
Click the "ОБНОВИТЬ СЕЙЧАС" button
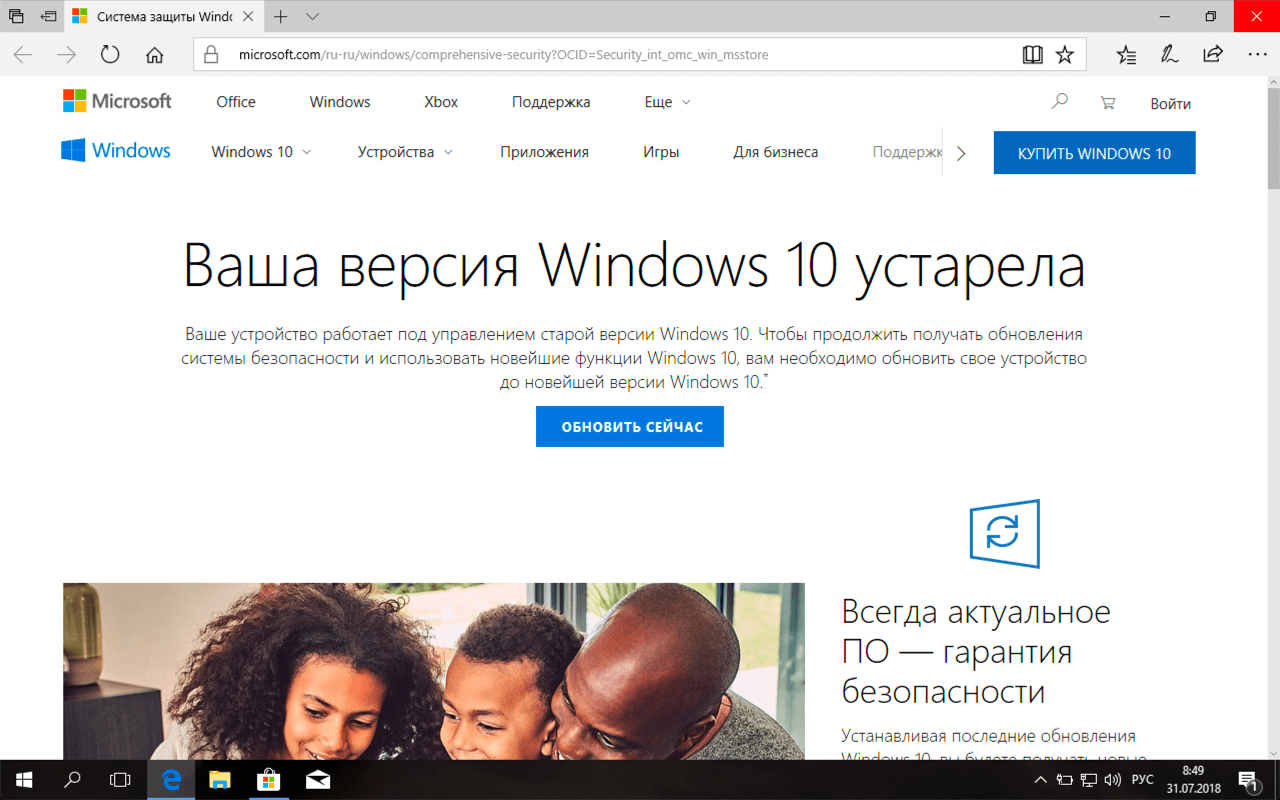coord(629,426)
